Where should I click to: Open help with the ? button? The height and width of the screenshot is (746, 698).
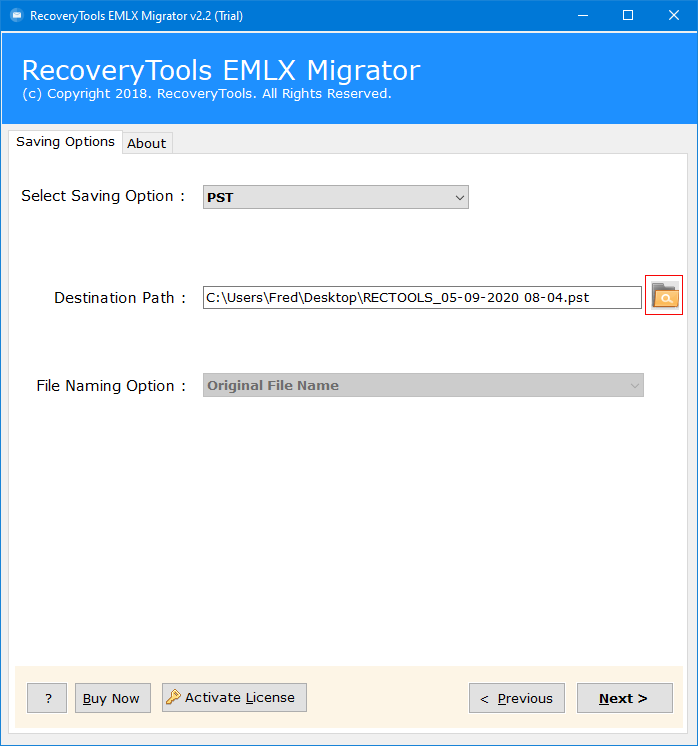click(x=47, y=698)
